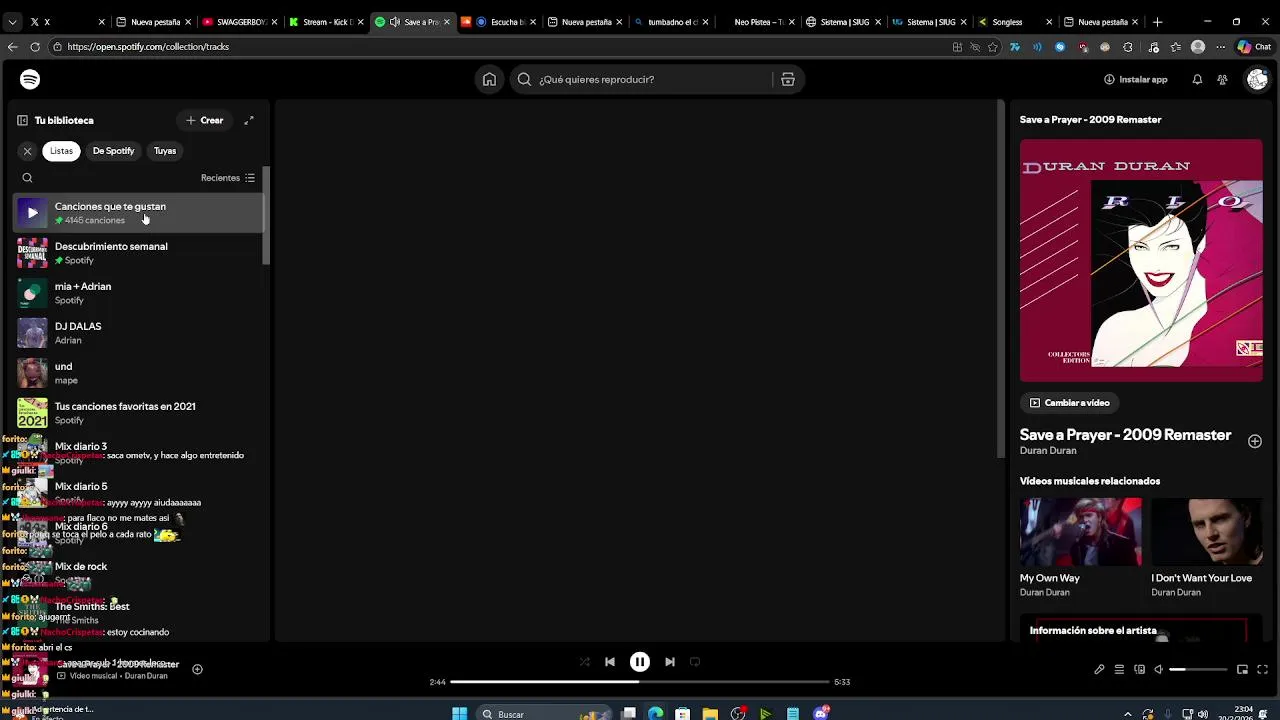Open the mia + Adrian playlist
Image resolution: width=1280 pixels, height=720 pixels.
[138, 293]
